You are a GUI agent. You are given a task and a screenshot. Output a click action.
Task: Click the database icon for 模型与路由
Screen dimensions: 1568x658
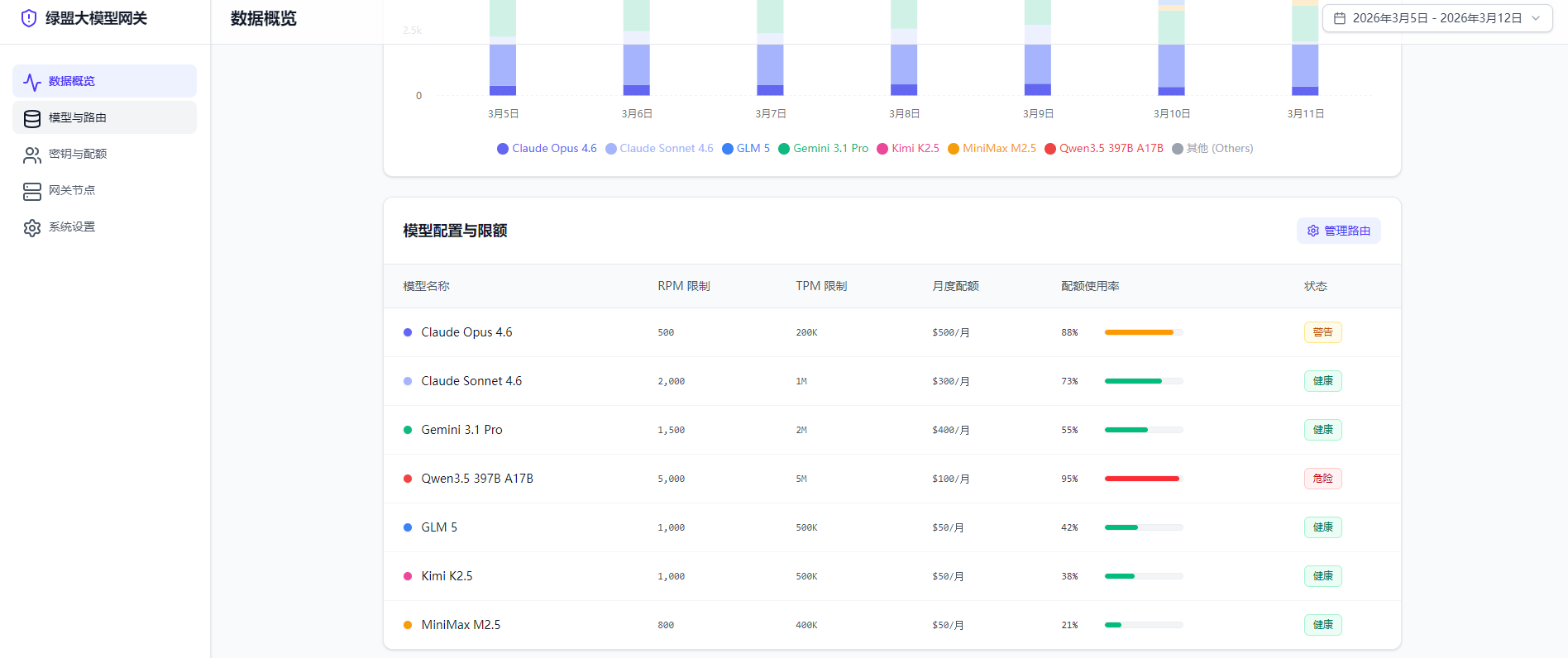tap(32, 118)
